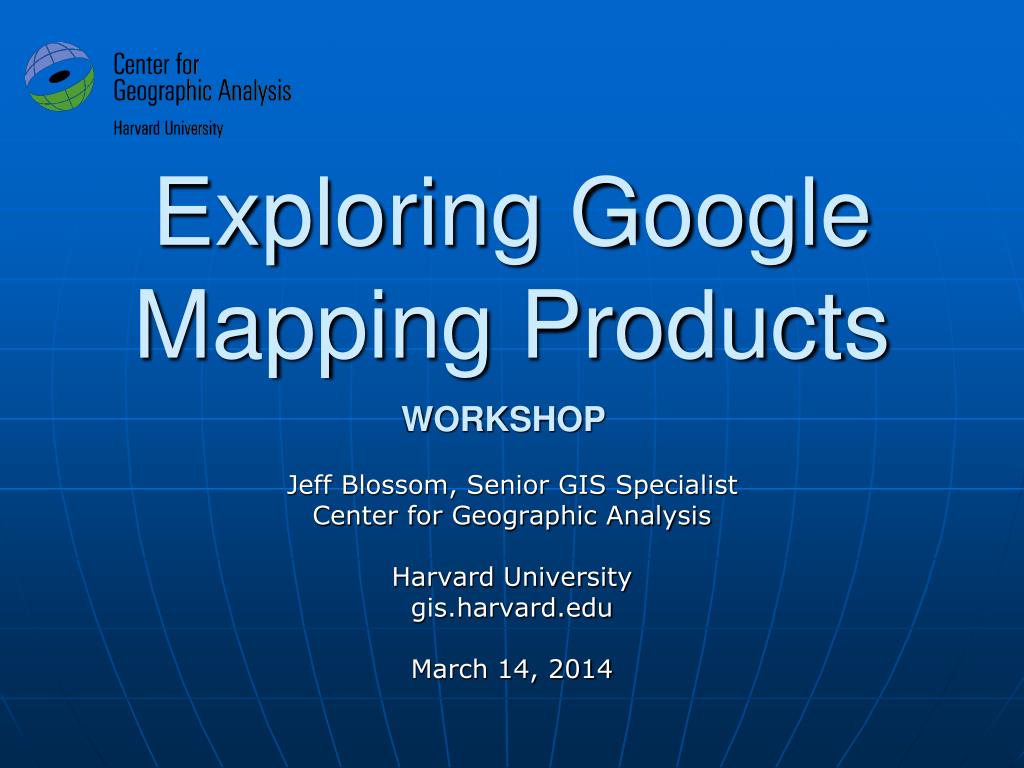Click "Harvard University" in the slide body
Image resolution: width=1024 pixels, height=768 pixels.
click(512, 577)
